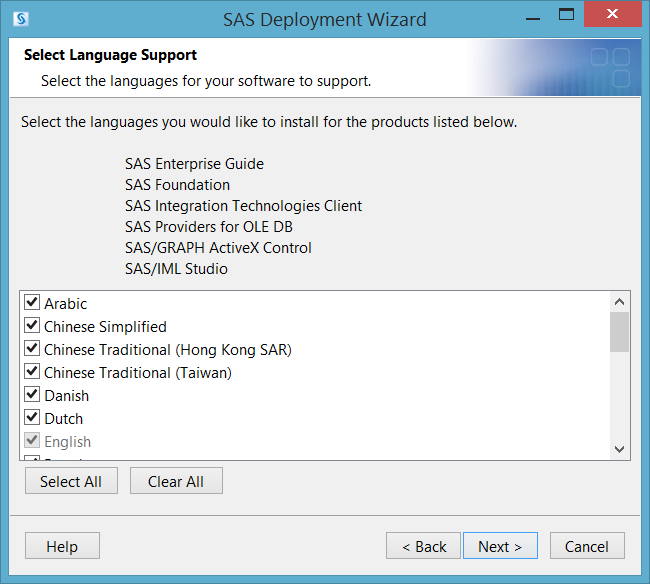
Task: Click the language list scrollbar thumb
Action: click(x=619, y=332)
